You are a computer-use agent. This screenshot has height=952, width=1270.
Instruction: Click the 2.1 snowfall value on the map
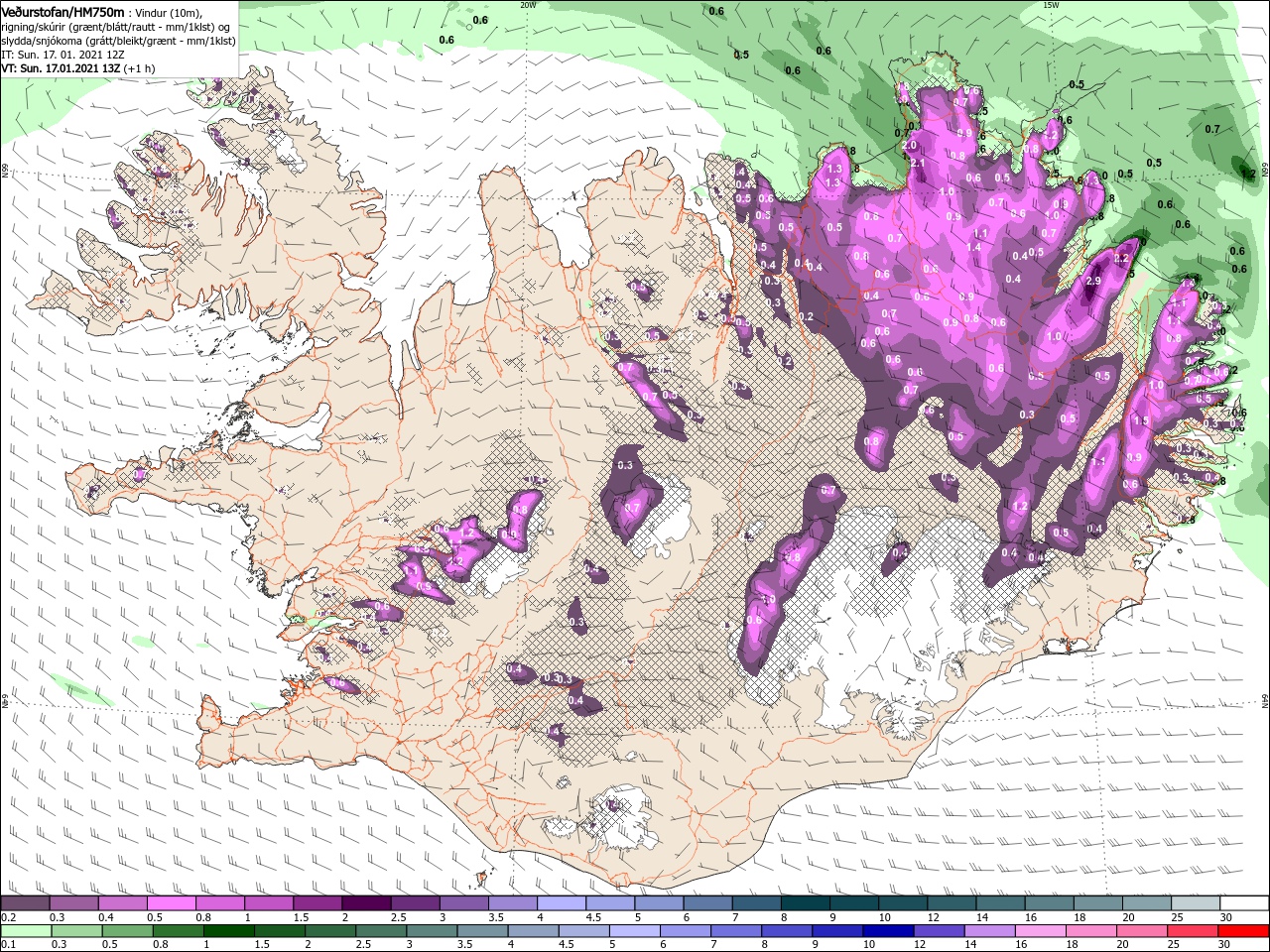pyautogui.click(x=918, y=164)
